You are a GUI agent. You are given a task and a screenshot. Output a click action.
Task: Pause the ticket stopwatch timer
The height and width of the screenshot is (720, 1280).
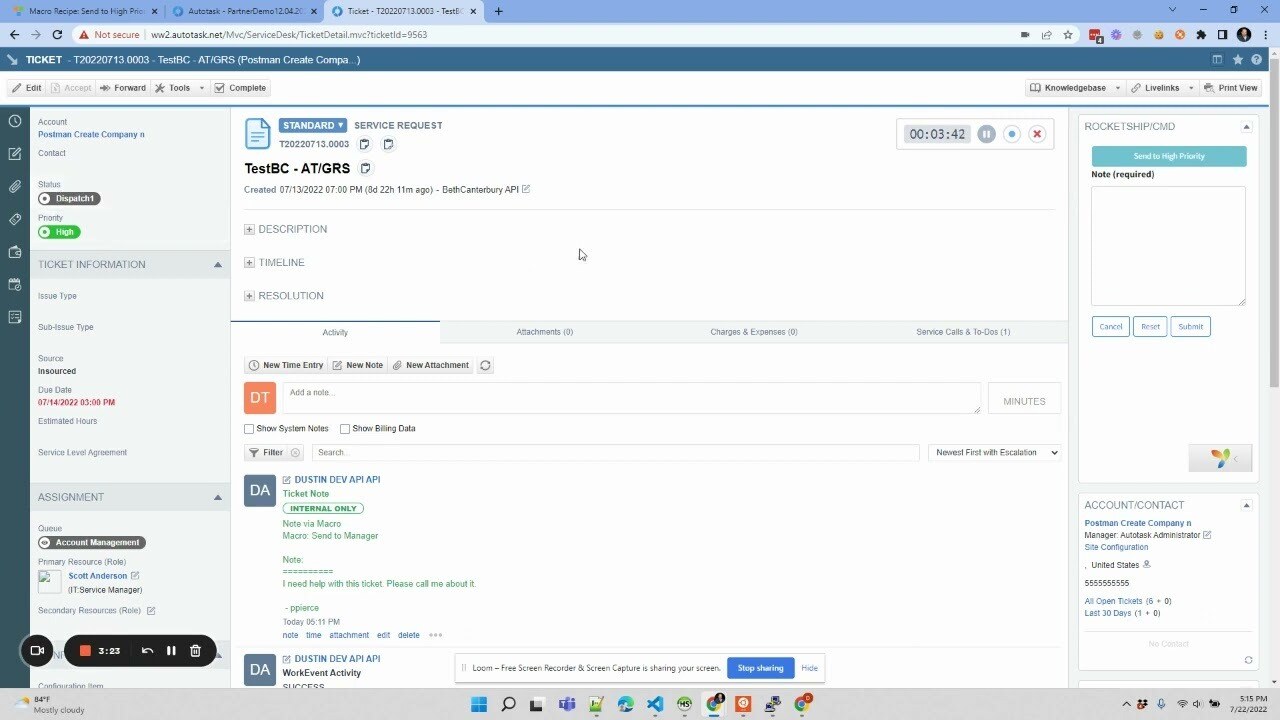coord(986,134)
